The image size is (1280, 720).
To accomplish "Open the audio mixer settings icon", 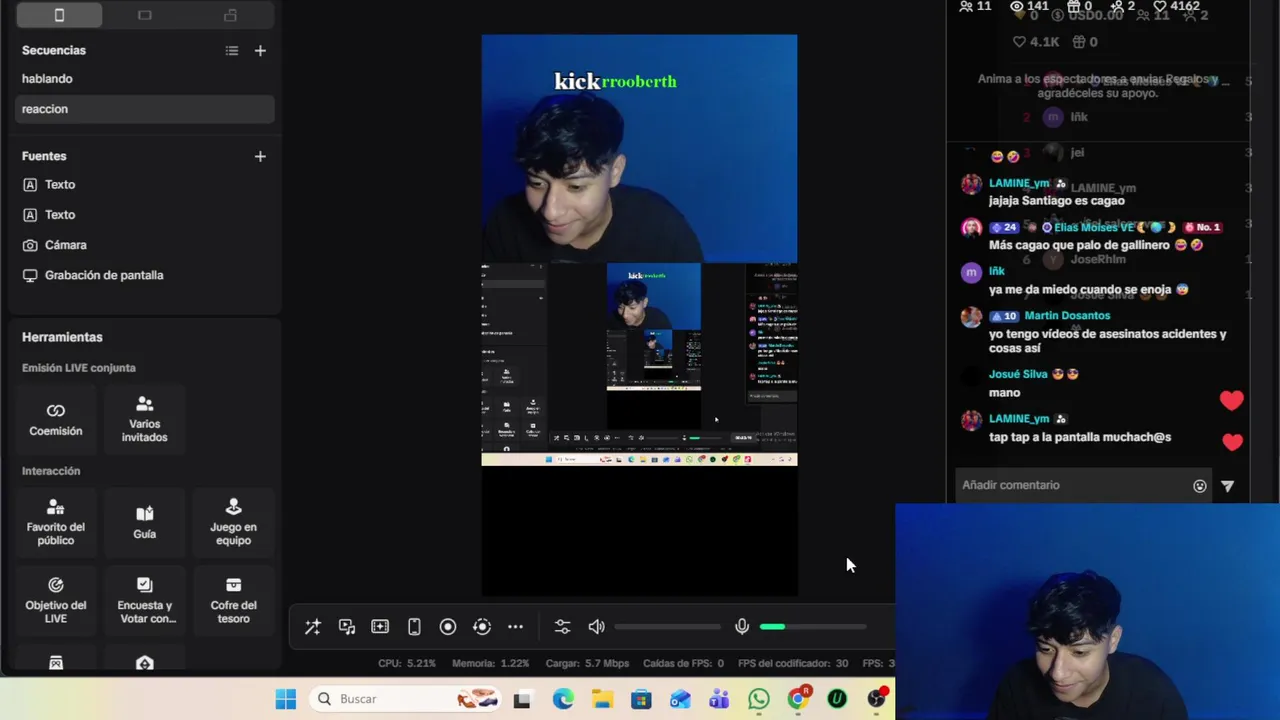I will click(x=562, y=627).
